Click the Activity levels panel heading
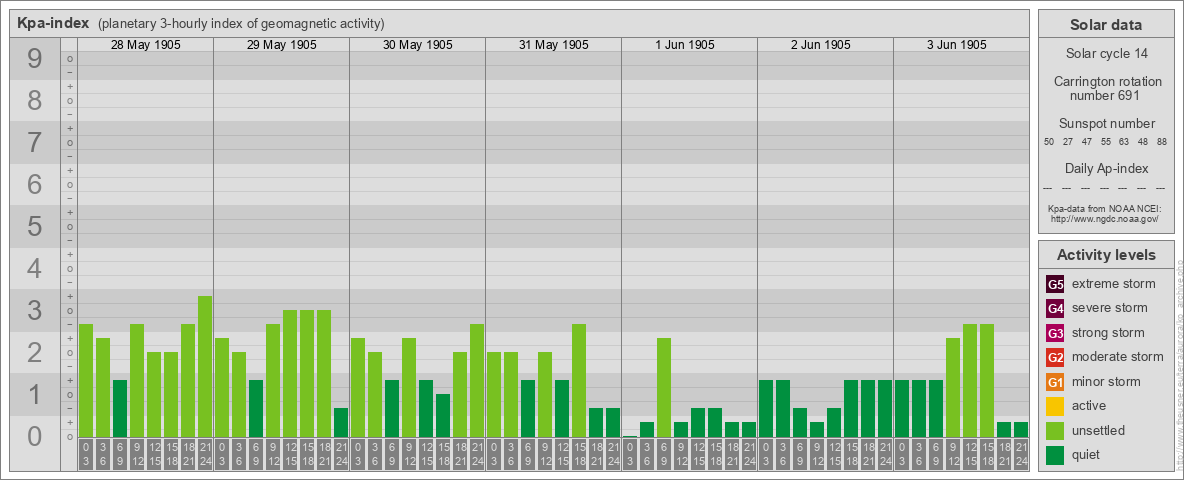This screenshot has width=1184, height=480. pyautogui.click(x=1106, y=255)
